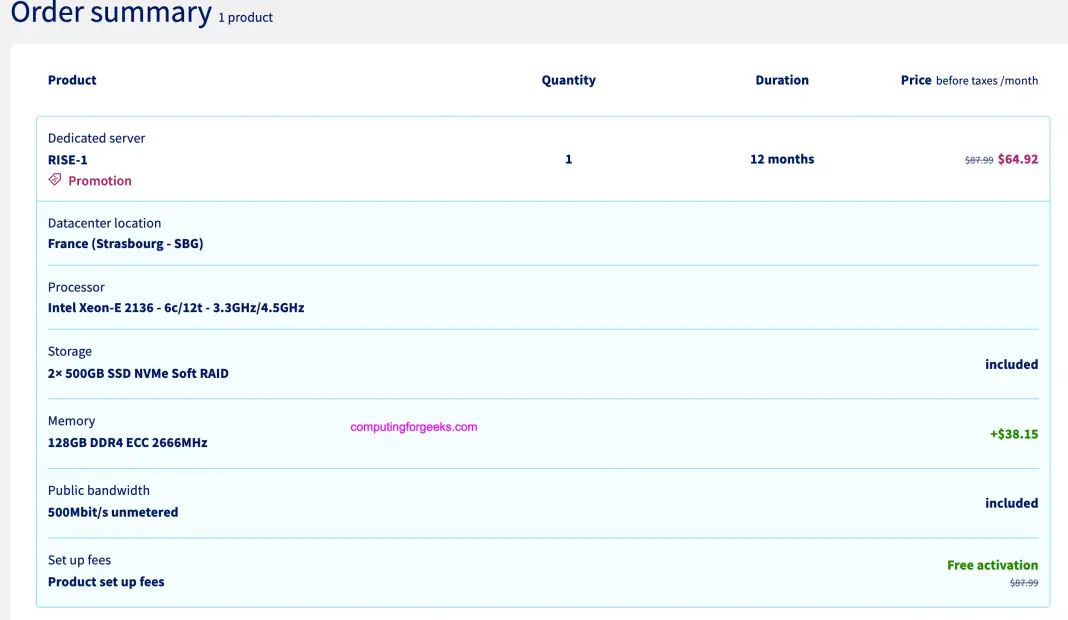The width and height of the screenshot is (1068, 620).
Task: Click the Dedicated server label
Action: click(x=96, y=138)
